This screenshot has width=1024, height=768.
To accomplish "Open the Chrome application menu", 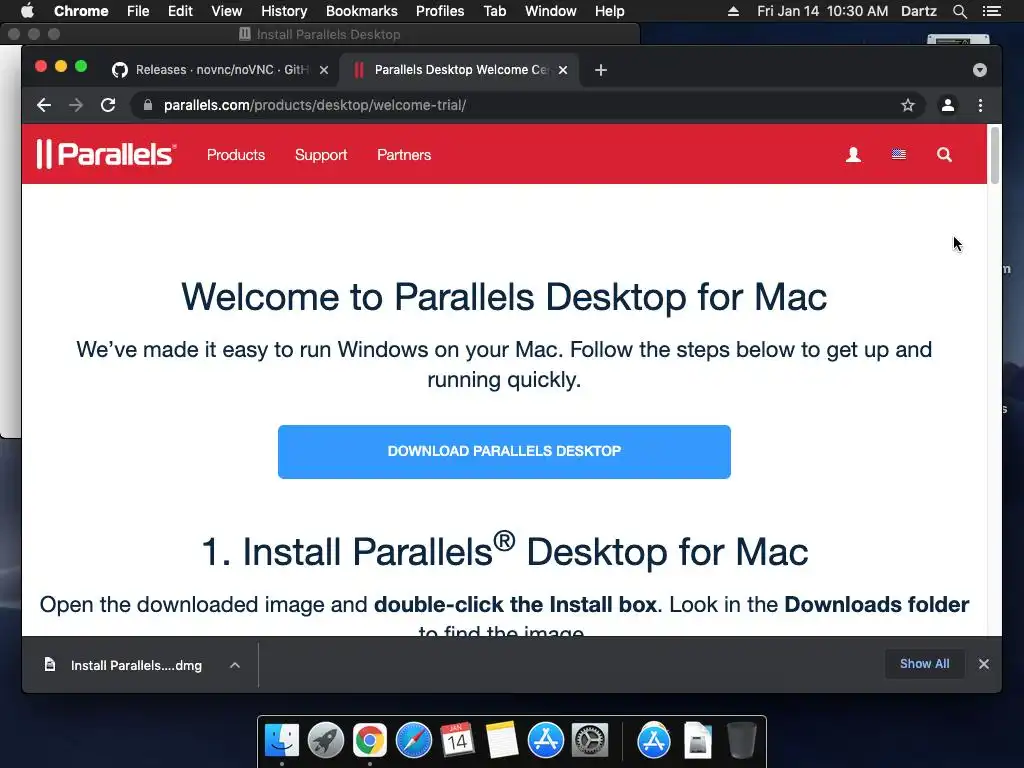I will [81, 11].
